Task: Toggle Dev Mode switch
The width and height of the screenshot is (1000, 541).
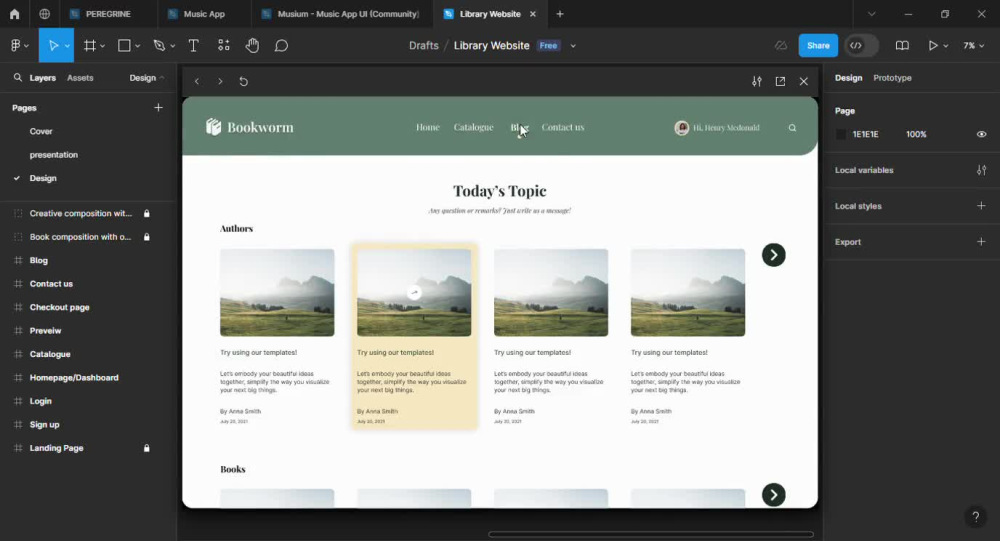Action: [x=862, y=45]
